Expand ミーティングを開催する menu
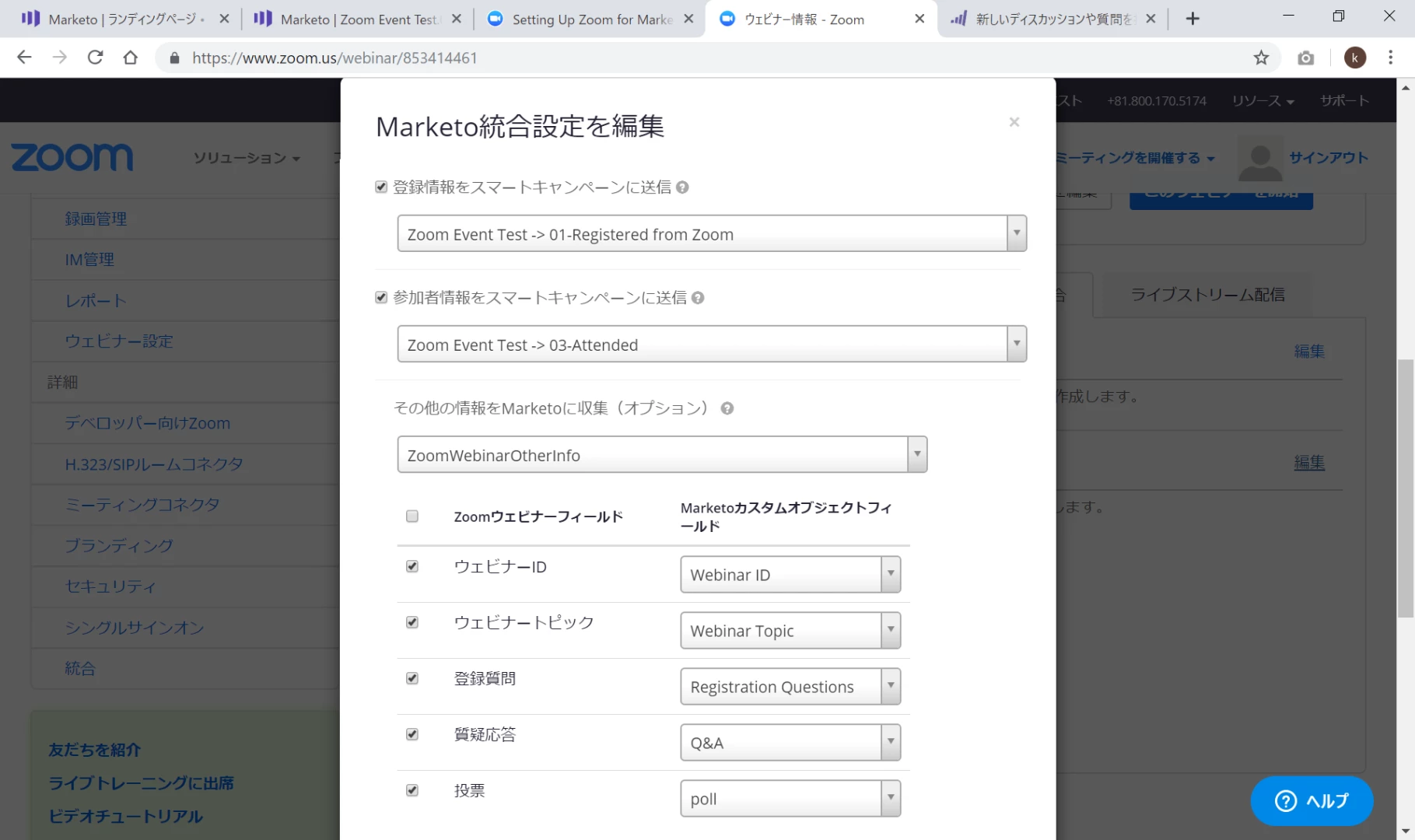The width and height of the screenshot is (1415, 840). tap(1135, 158)
